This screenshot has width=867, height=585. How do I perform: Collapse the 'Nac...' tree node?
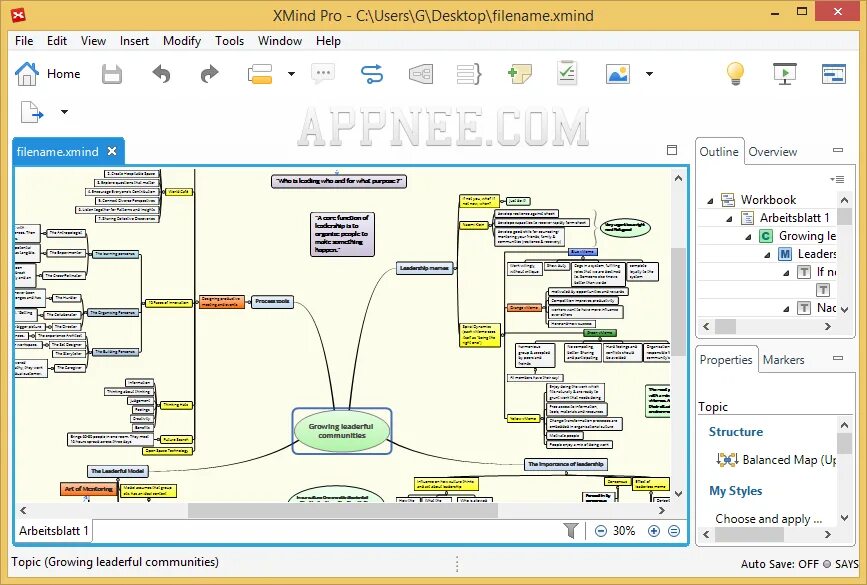coord(786,309)
